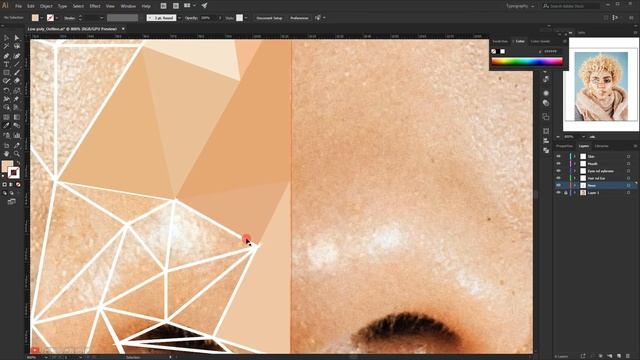
Task: Click the Fill swatch in the toolbox
Action: (7, 166)
